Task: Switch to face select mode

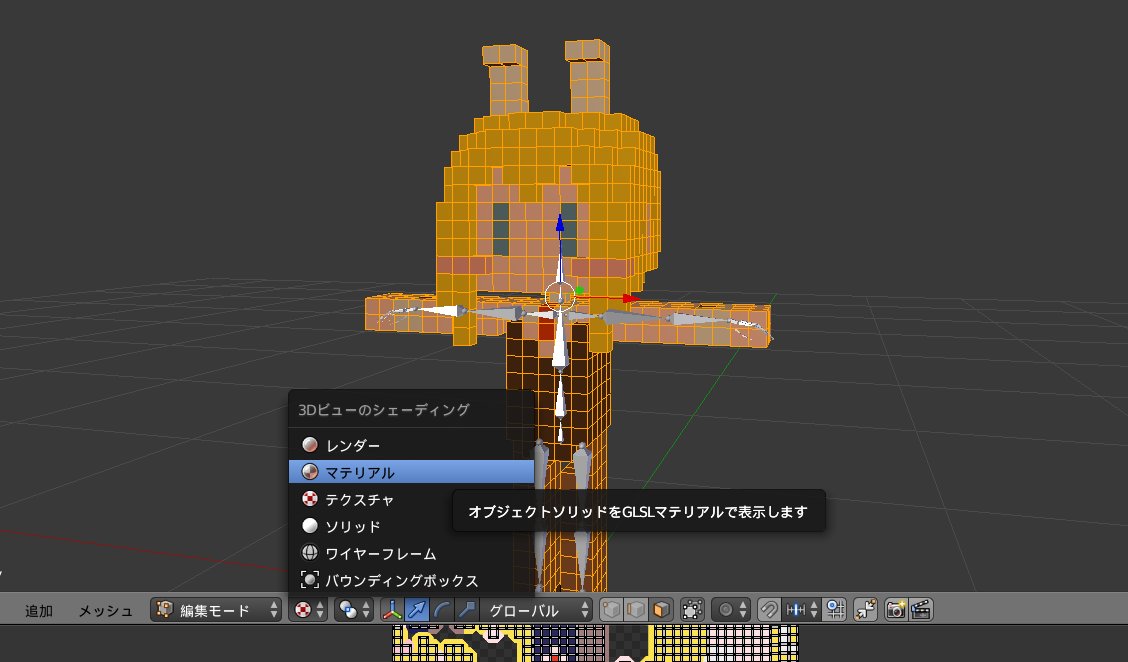Action: pyautogui.click(x=661, y=610)
